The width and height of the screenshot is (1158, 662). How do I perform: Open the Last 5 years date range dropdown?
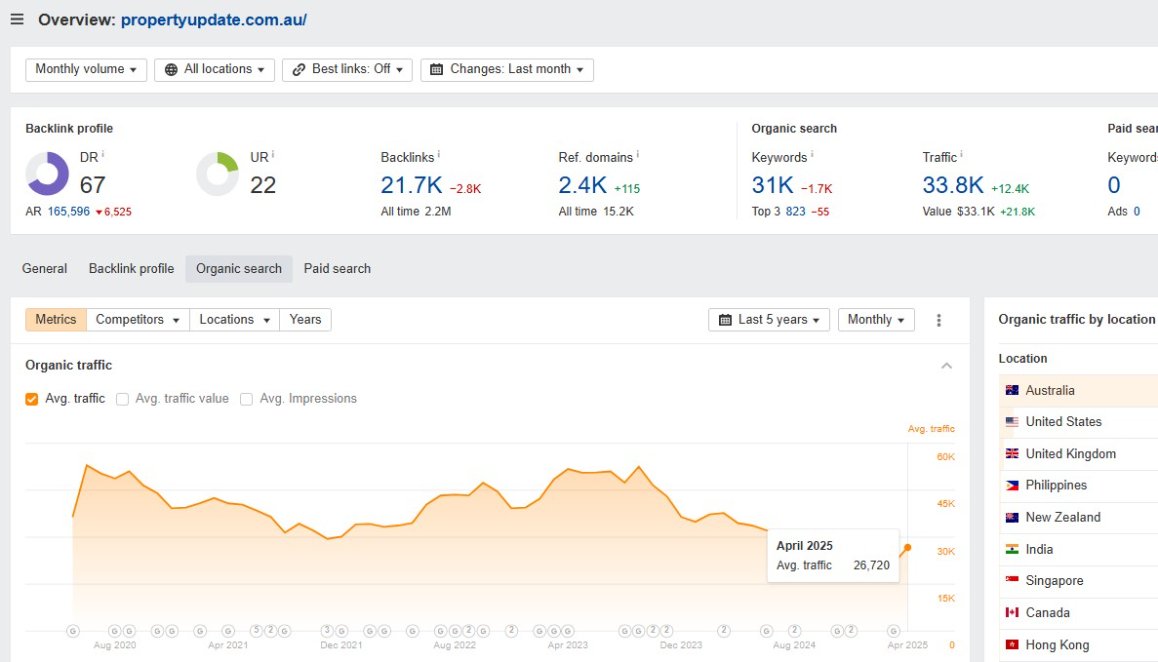click(769, 320)
